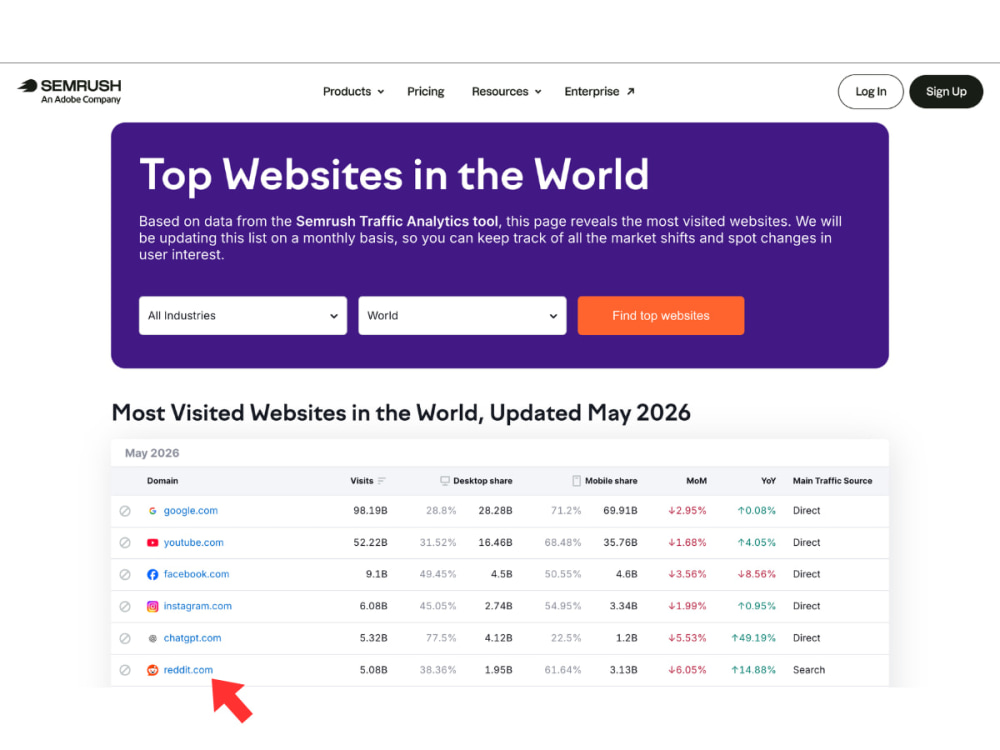Click the circle-slash icon beside google.com
The height and width of the screenshot is (750, 1000).
pyautogui.click(x=125, y=511)
